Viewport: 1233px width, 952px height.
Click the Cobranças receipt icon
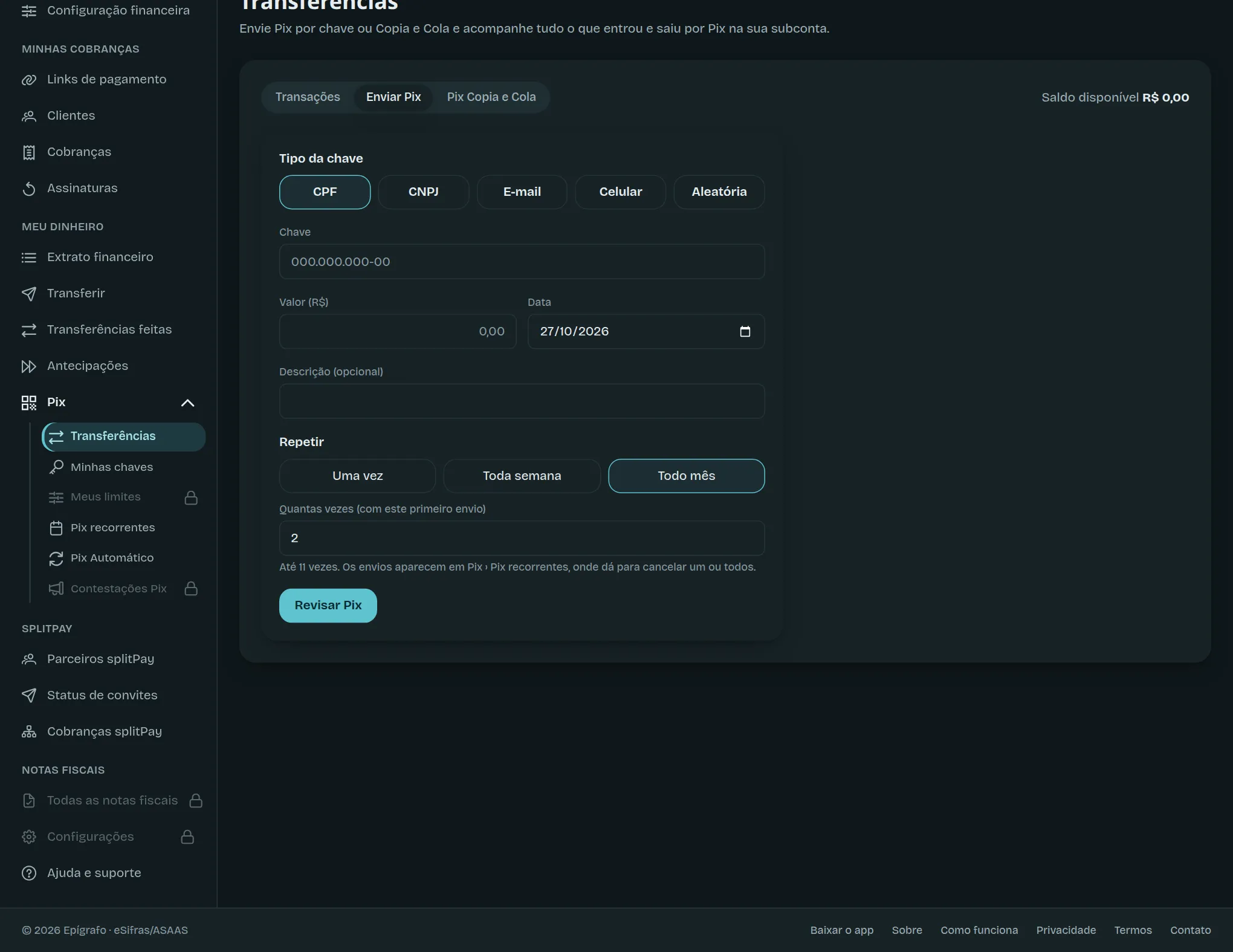[x=29, y=152]
